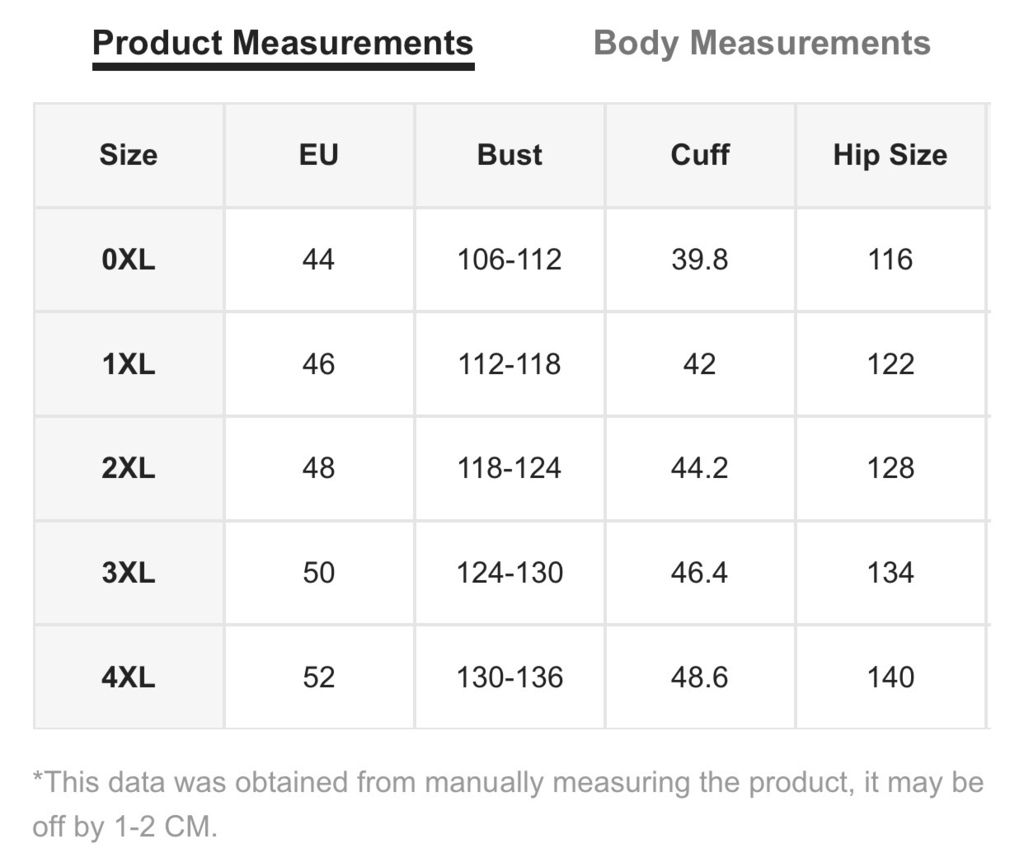The image size is (1024, 867).
Task: Select the 0XL size row label
Action: coord(129,260)
